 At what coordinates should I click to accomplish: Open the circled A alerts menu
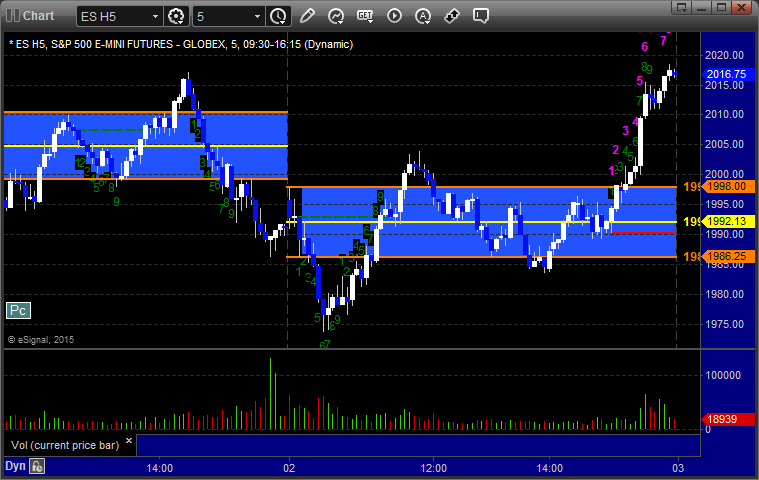pyautogui.click(x=423, y=16)
